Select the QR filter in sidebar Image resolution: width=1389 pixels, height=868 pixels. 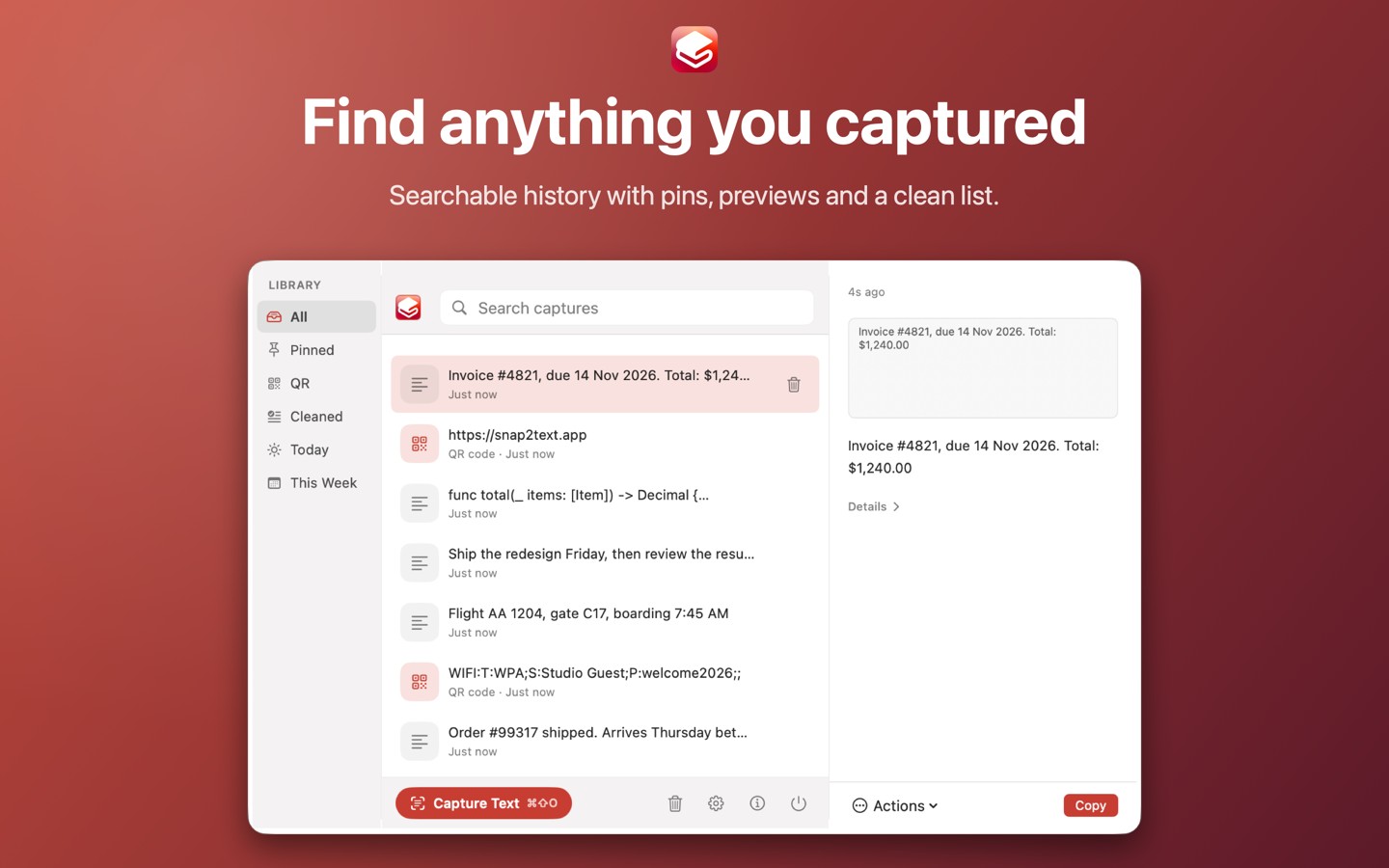click(316, 383)
